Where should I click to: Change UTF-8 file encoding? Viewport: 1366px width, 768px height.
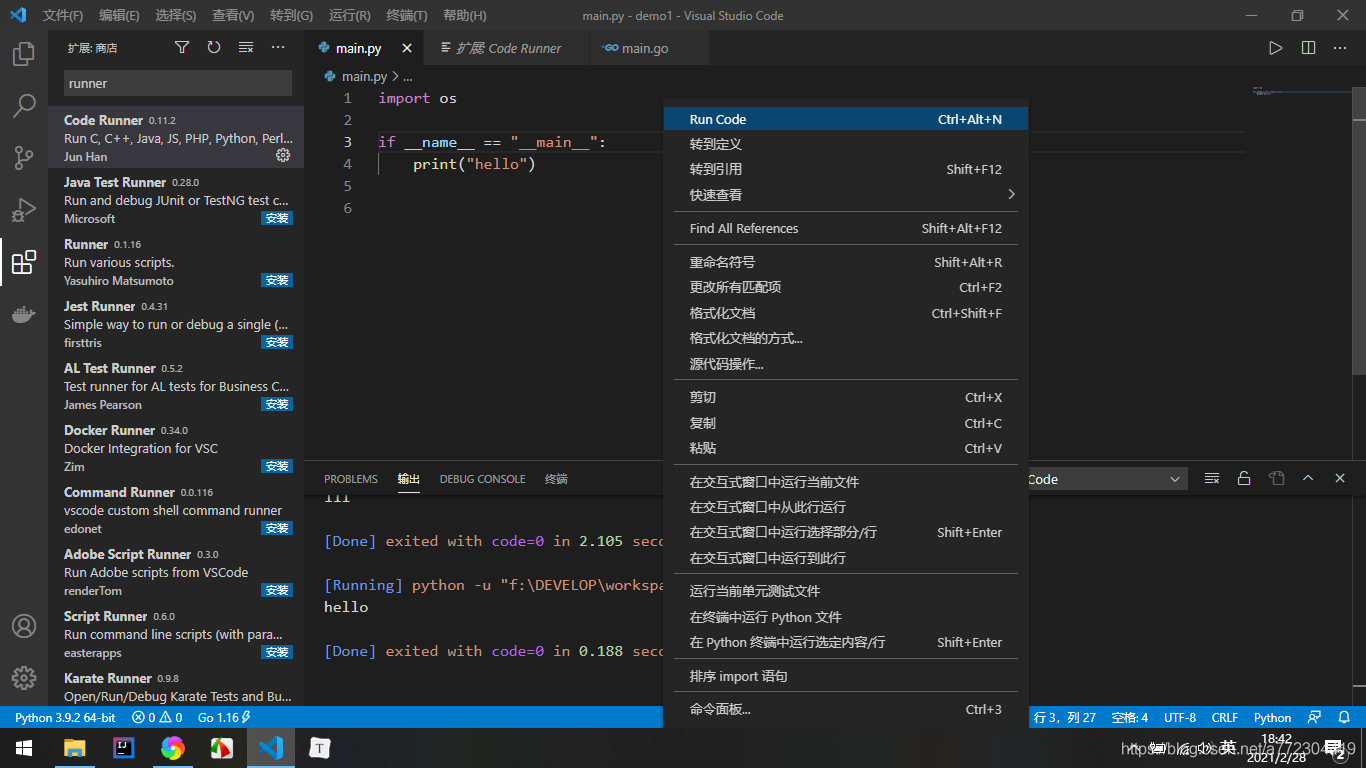[x=1180, y=717]
